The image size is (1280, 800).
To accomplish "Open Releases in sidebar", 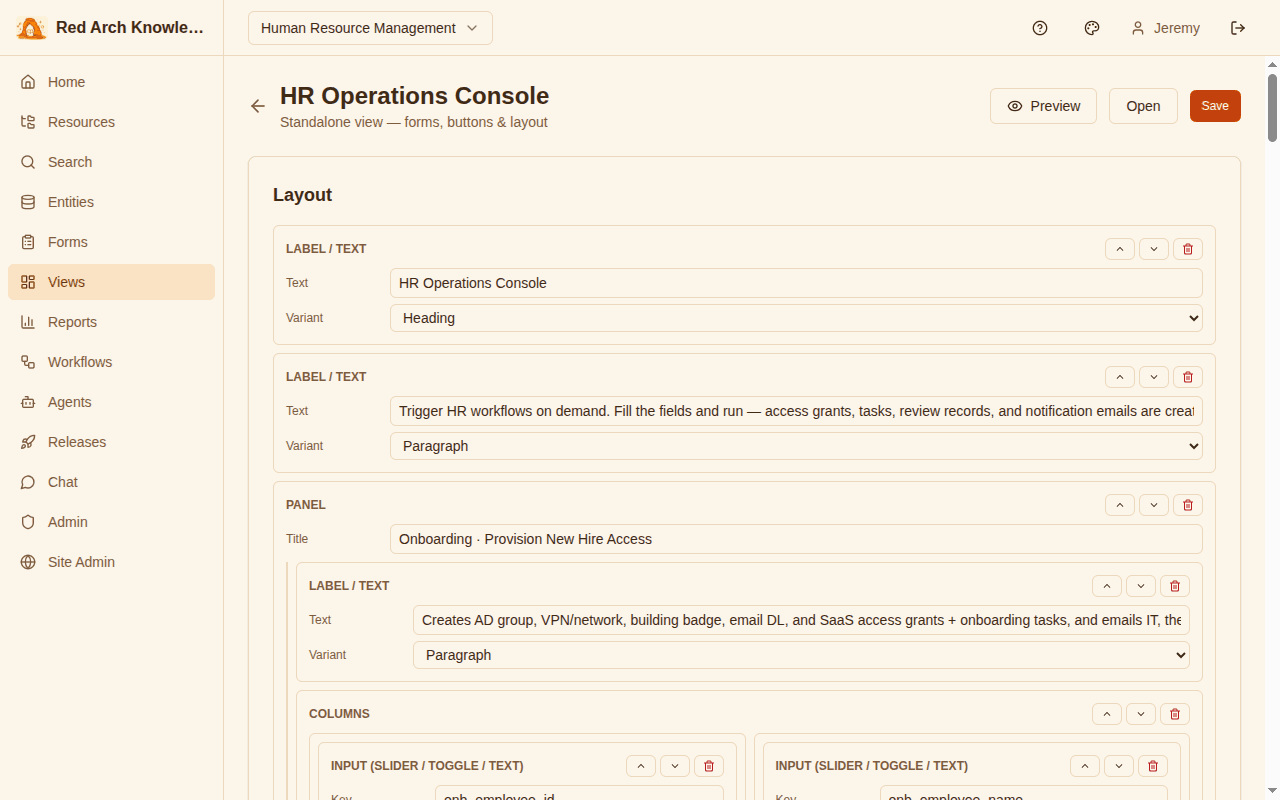I will tap(111, 442).
